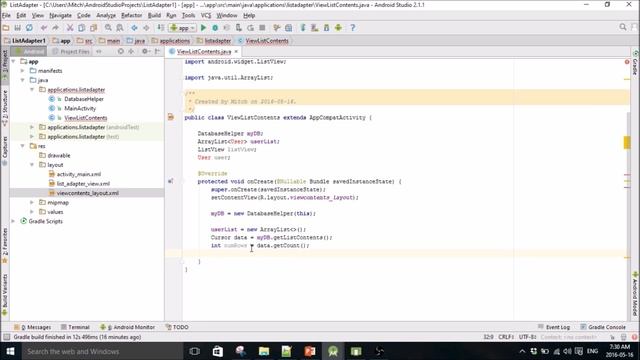Click the Help question mark icon
Screen dimensions: 640x360
(x=353, y=28)
